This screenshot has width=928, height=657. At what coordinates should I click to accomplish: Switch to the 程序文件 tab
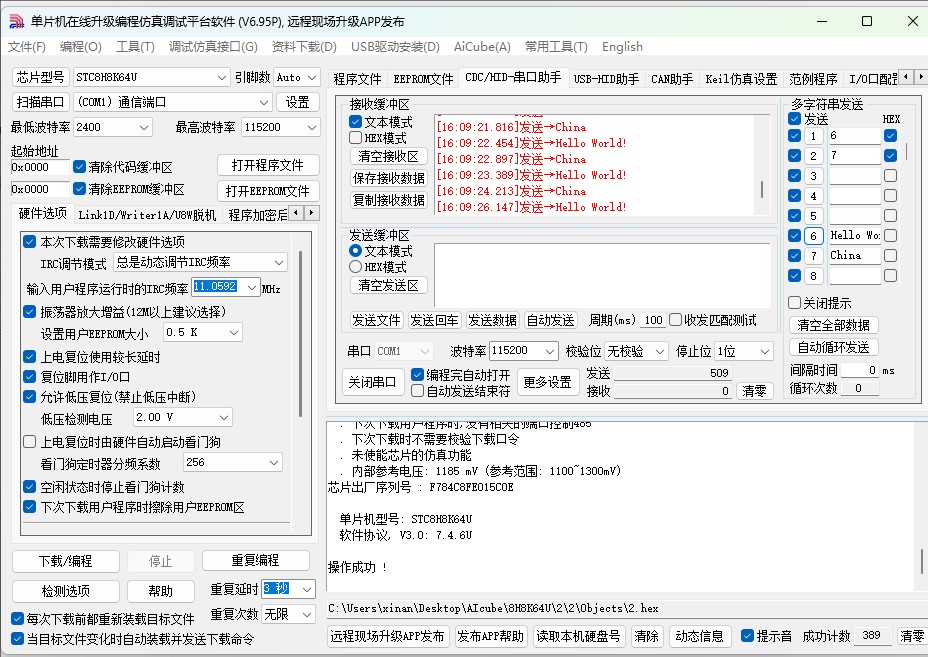point(357,79)
